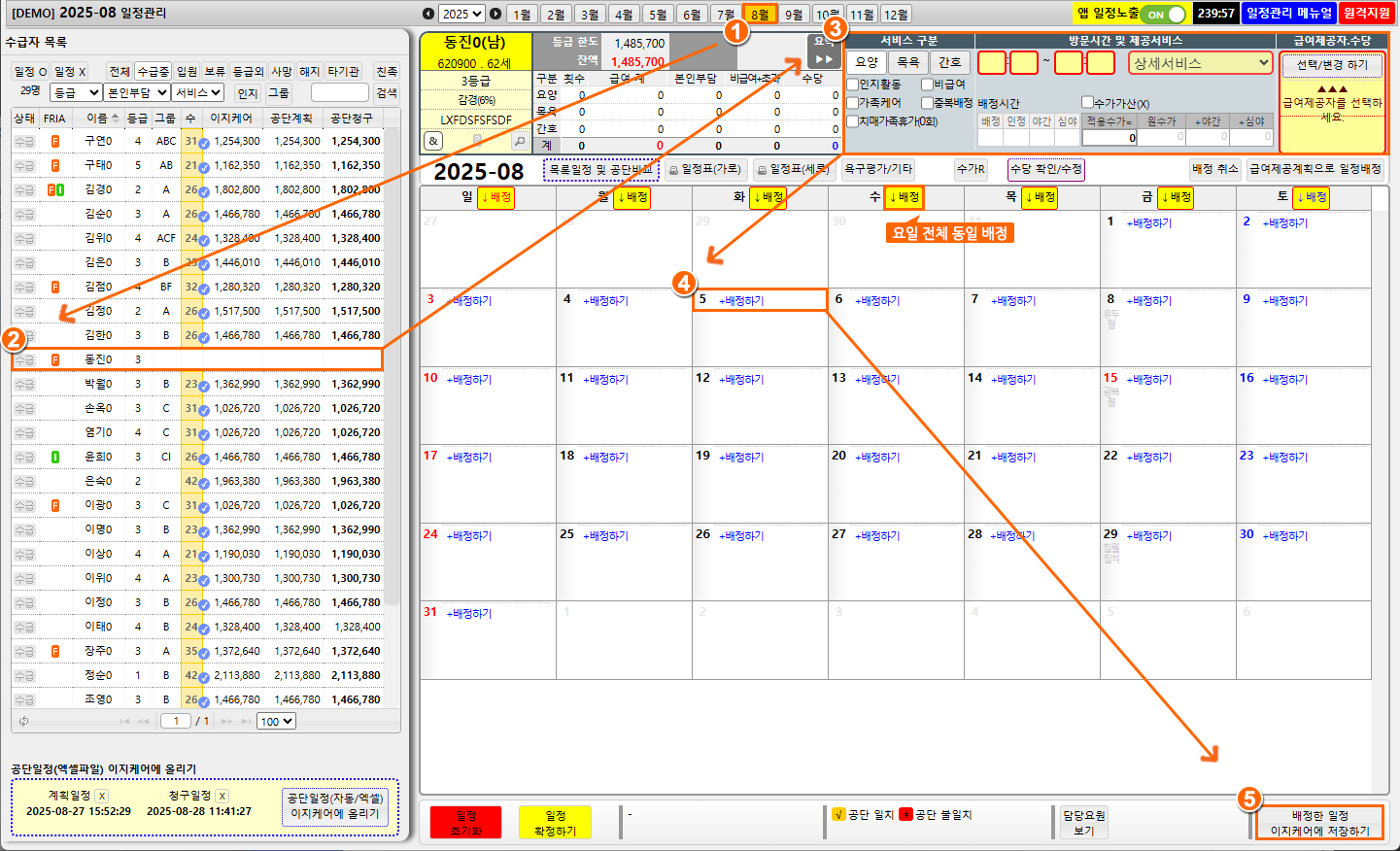Click the summary fast-forward arrows button
This screenshot has height=851, width=1400.
point(823,59)
